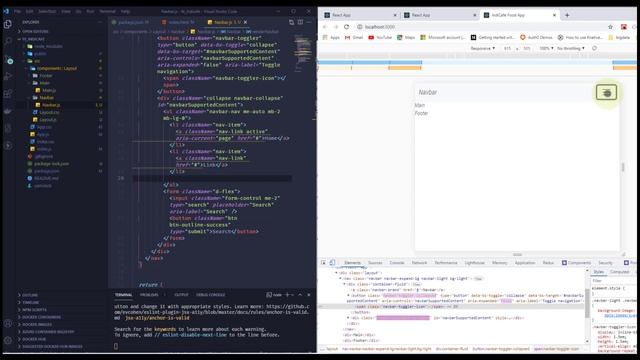
Task: Switch to the Navbar.js editor tab
Action: click(x=227, y=22)
